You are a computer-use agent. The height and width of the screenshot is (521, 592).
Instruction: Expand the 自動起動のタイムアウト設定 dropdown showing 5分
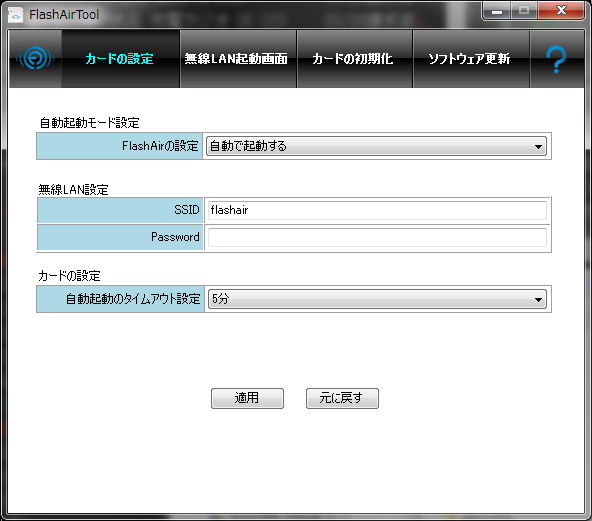tap(377, 299)
